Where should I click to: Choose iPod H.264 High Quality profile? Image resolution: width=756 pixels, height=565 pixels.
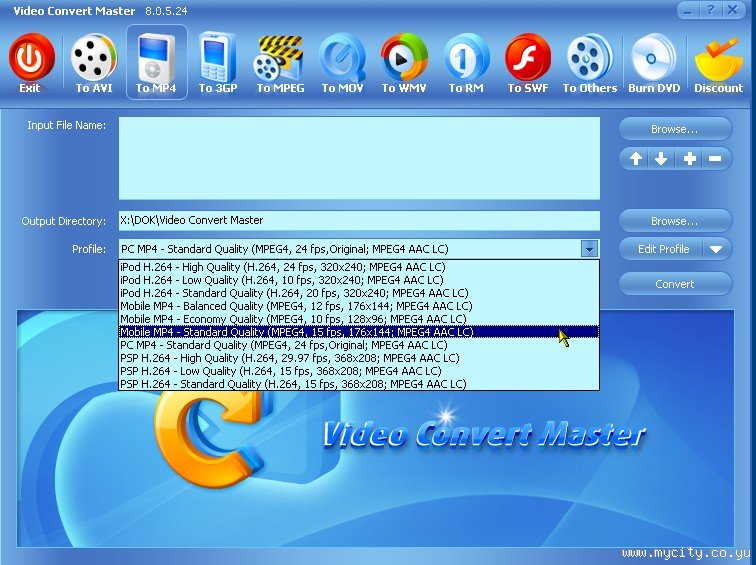click(x=359, y=267)
